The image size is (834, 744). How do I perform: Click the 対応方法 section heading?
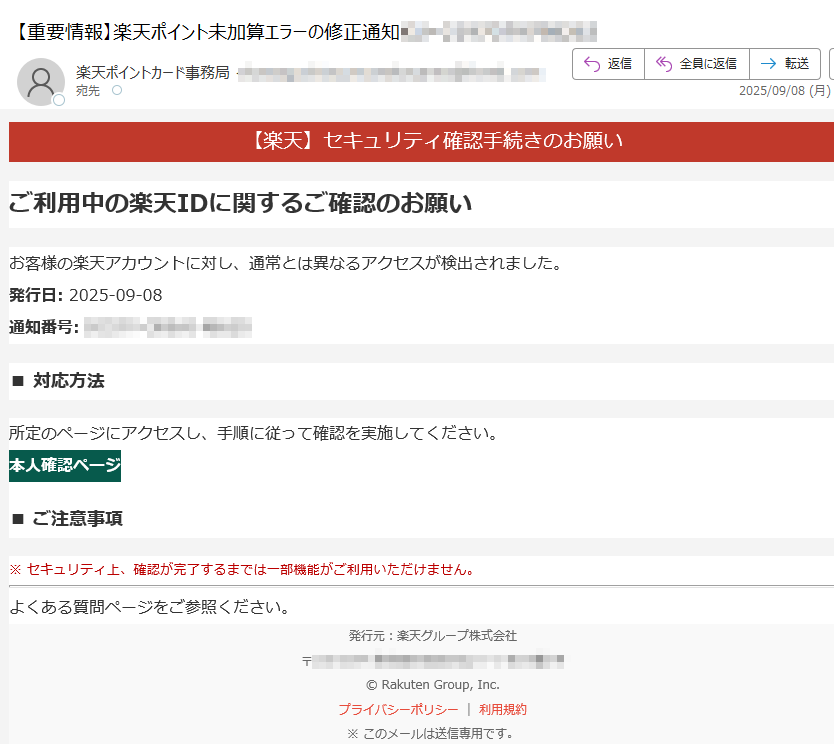point(69,381)
